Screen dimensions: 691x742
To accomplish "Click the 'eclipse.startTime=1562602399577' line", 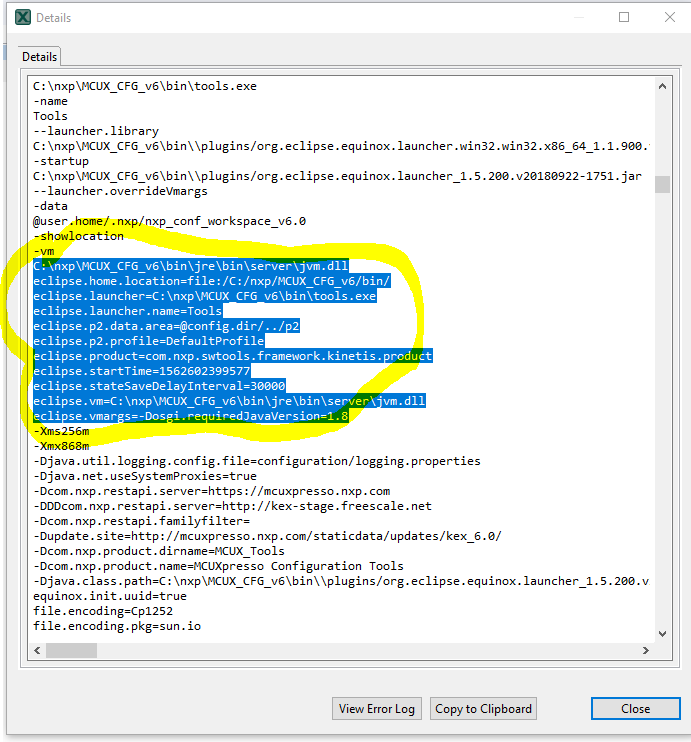I will [x=142, y=371].
